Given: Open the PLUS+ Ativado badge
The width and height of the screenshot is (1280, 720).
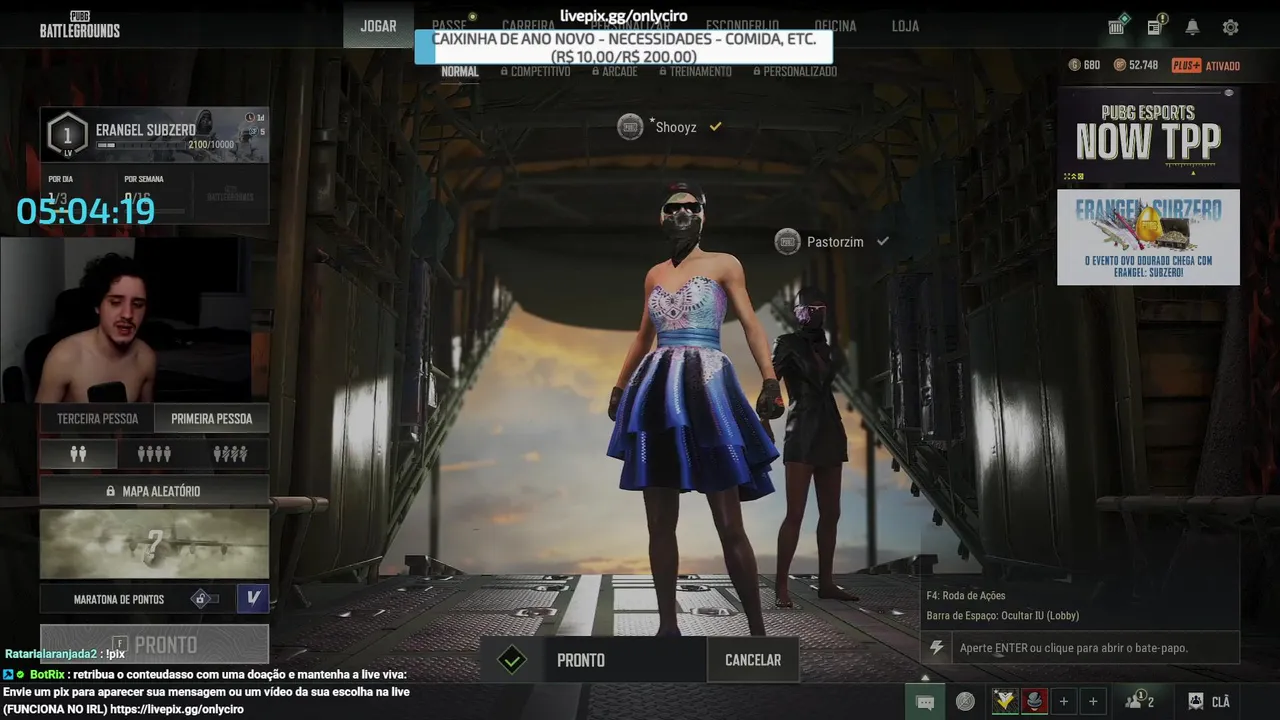Looking at the screenshot, I should [1206, 65].
